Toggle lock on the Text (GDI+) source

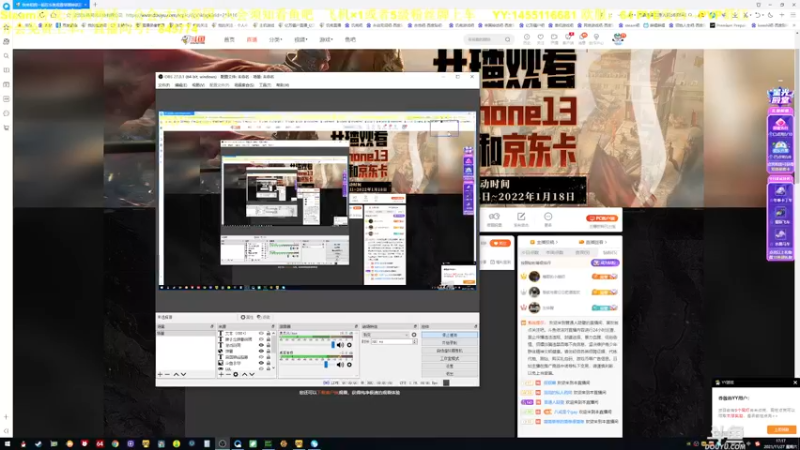[x=268, y=333]
